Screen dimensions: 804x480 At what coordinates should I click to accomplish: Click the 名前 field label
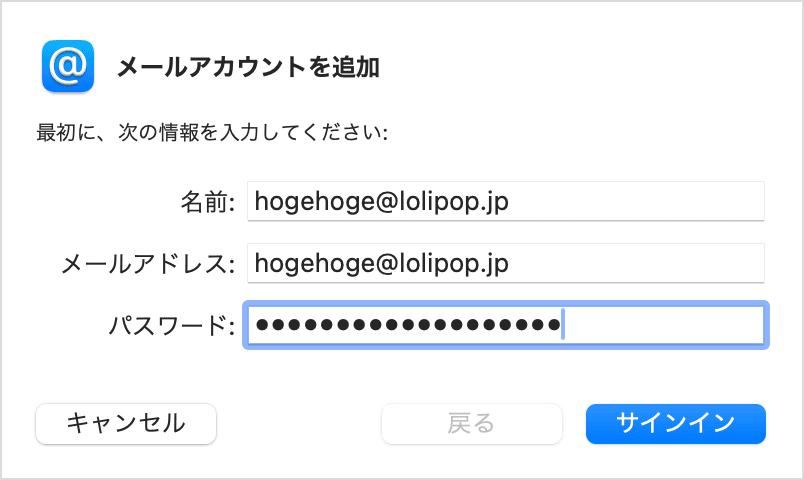coord(207,202)
